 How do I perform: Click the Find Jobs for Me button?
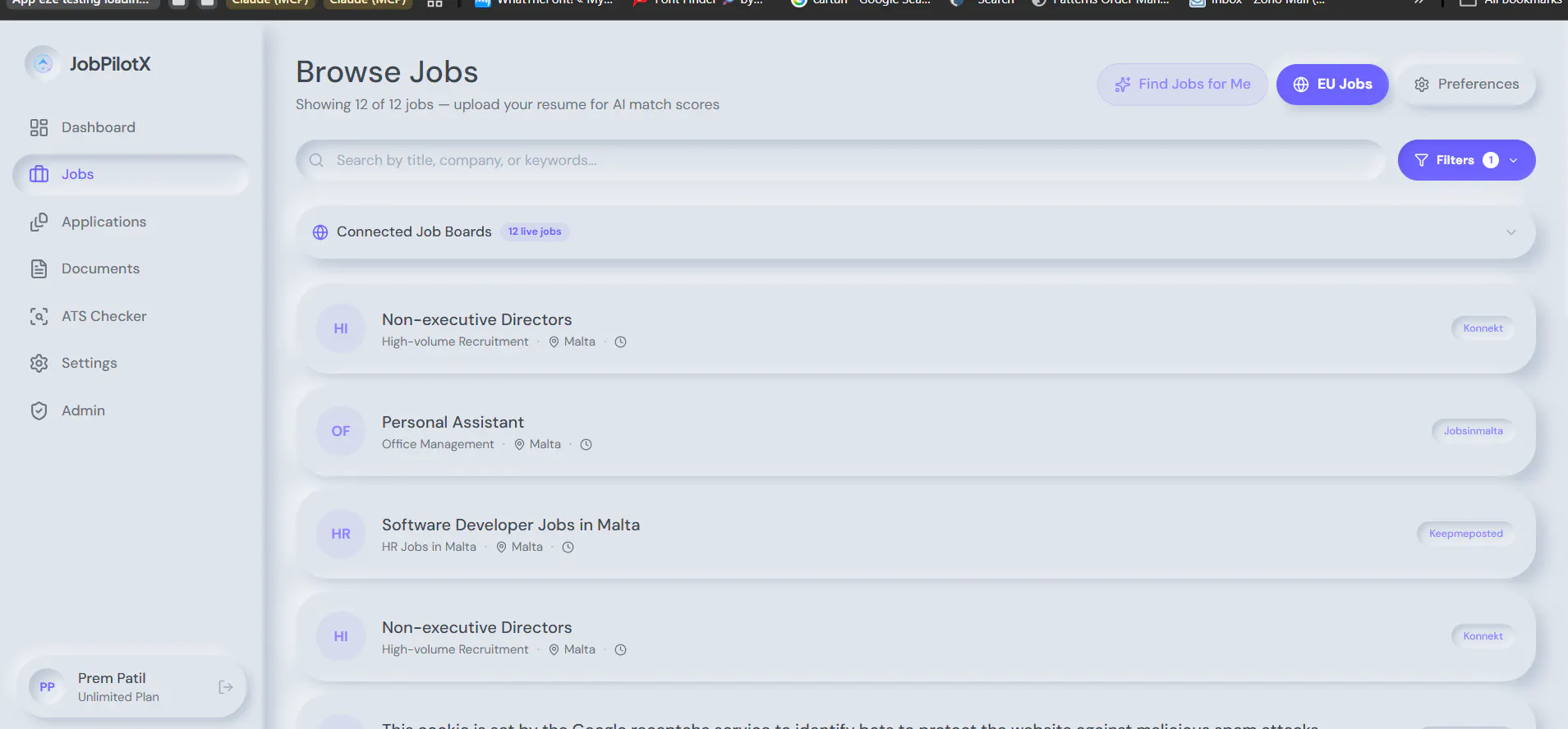pyautogui.click(x=1182, y=84)
